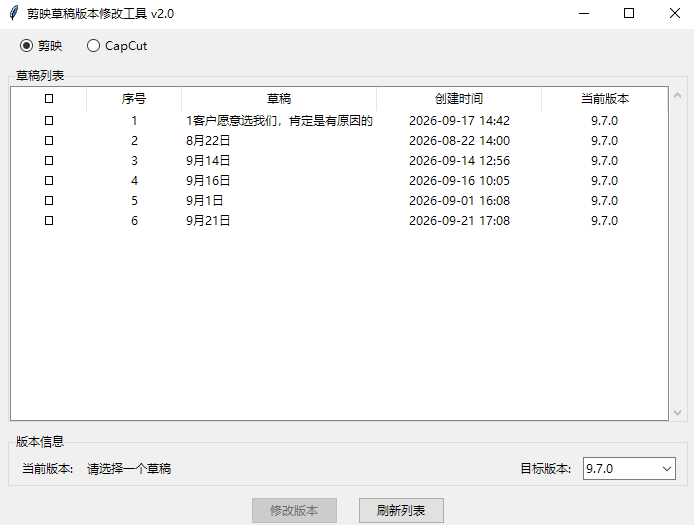
Task: Click the 请选择一个草稿 status text
Action: (129, 468)
